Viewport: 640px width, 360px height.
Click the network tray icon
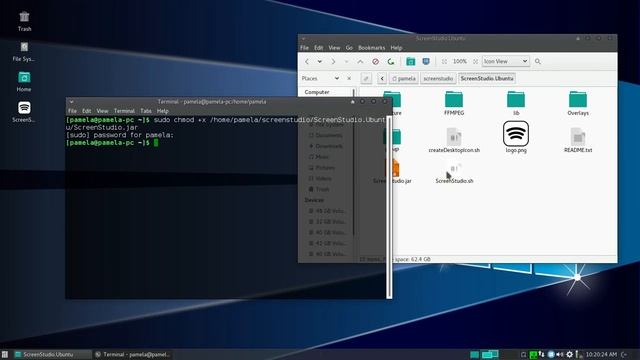click(x=542, y=354)
